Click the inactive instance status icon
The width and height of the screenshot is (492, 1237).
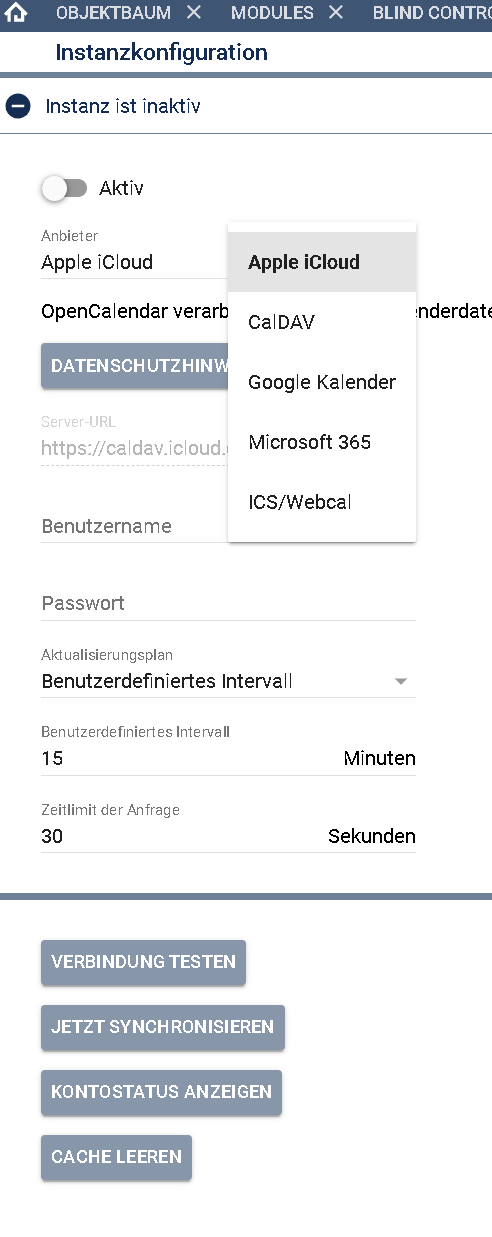click(18, 106)
